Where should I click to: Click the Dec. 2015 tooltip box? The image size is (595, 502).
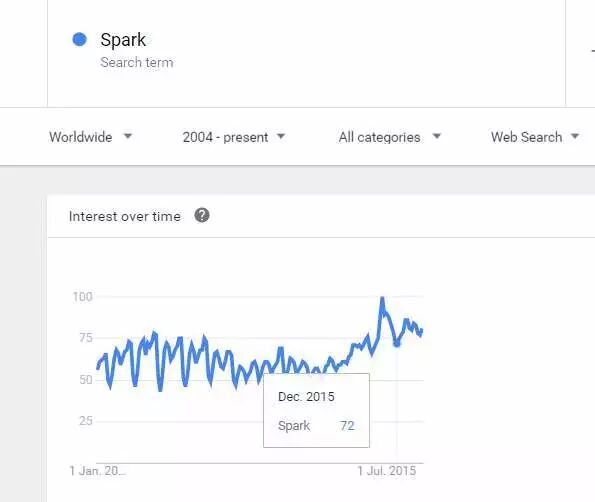pos(316,411)
